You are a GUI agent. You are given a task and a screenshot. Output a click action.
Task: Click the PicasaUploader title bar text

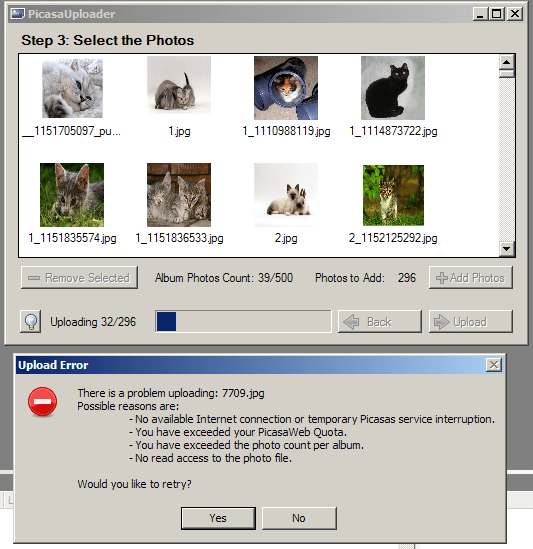71,14
